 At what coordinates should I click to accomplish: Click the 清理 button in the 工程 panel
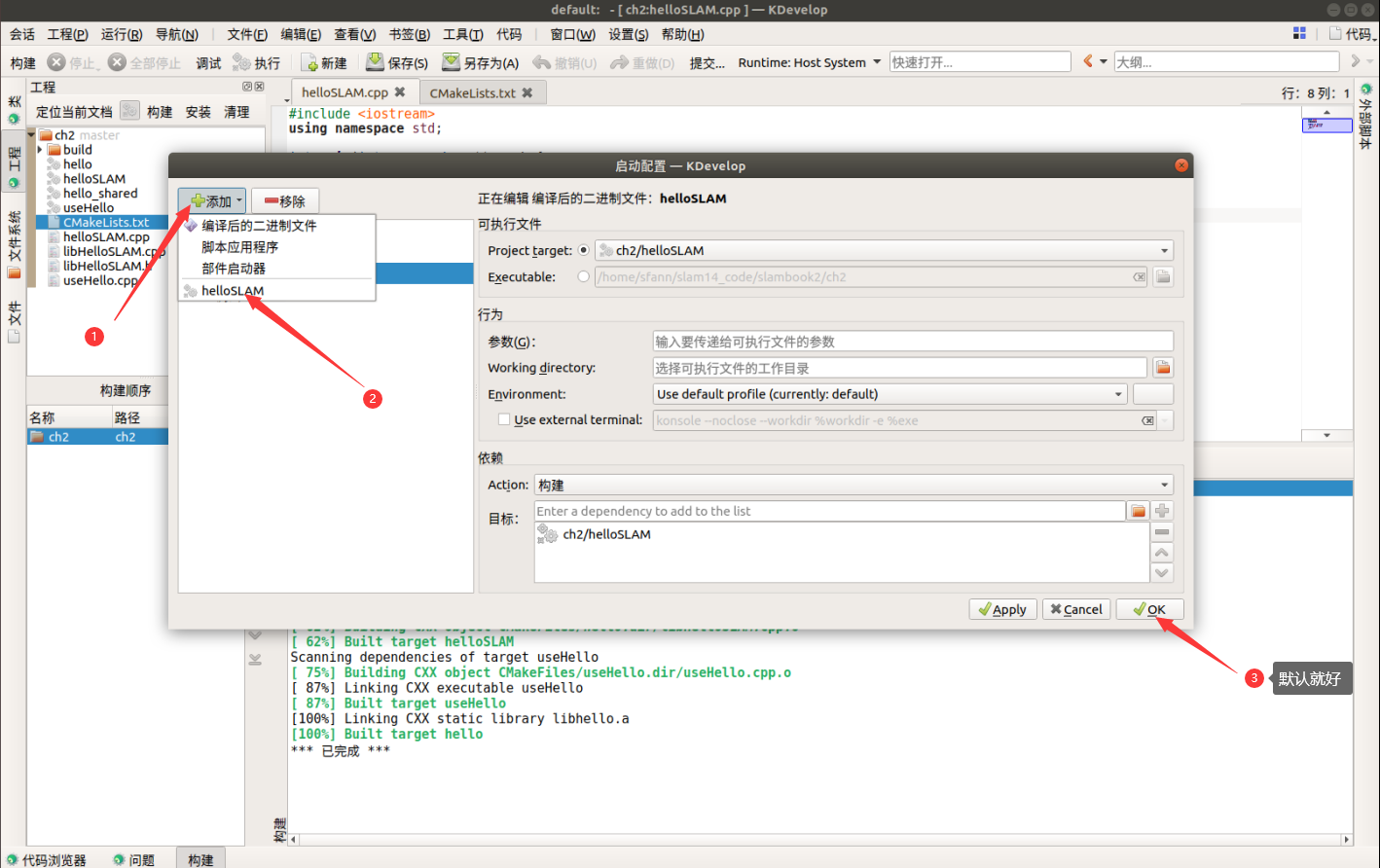[x=236, y=112]
